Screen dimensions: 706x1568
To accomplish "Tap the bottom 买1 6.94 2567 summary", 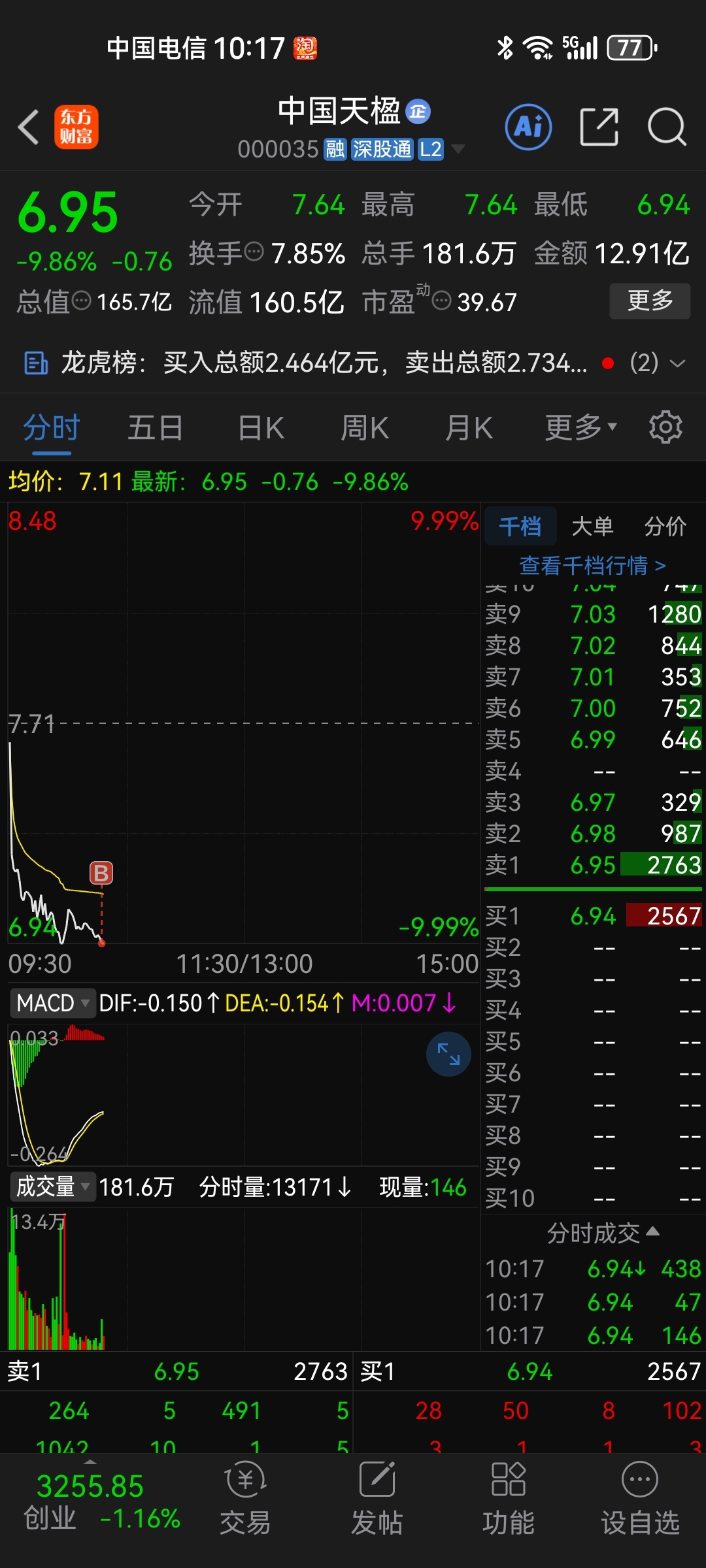I will 530,1371.
